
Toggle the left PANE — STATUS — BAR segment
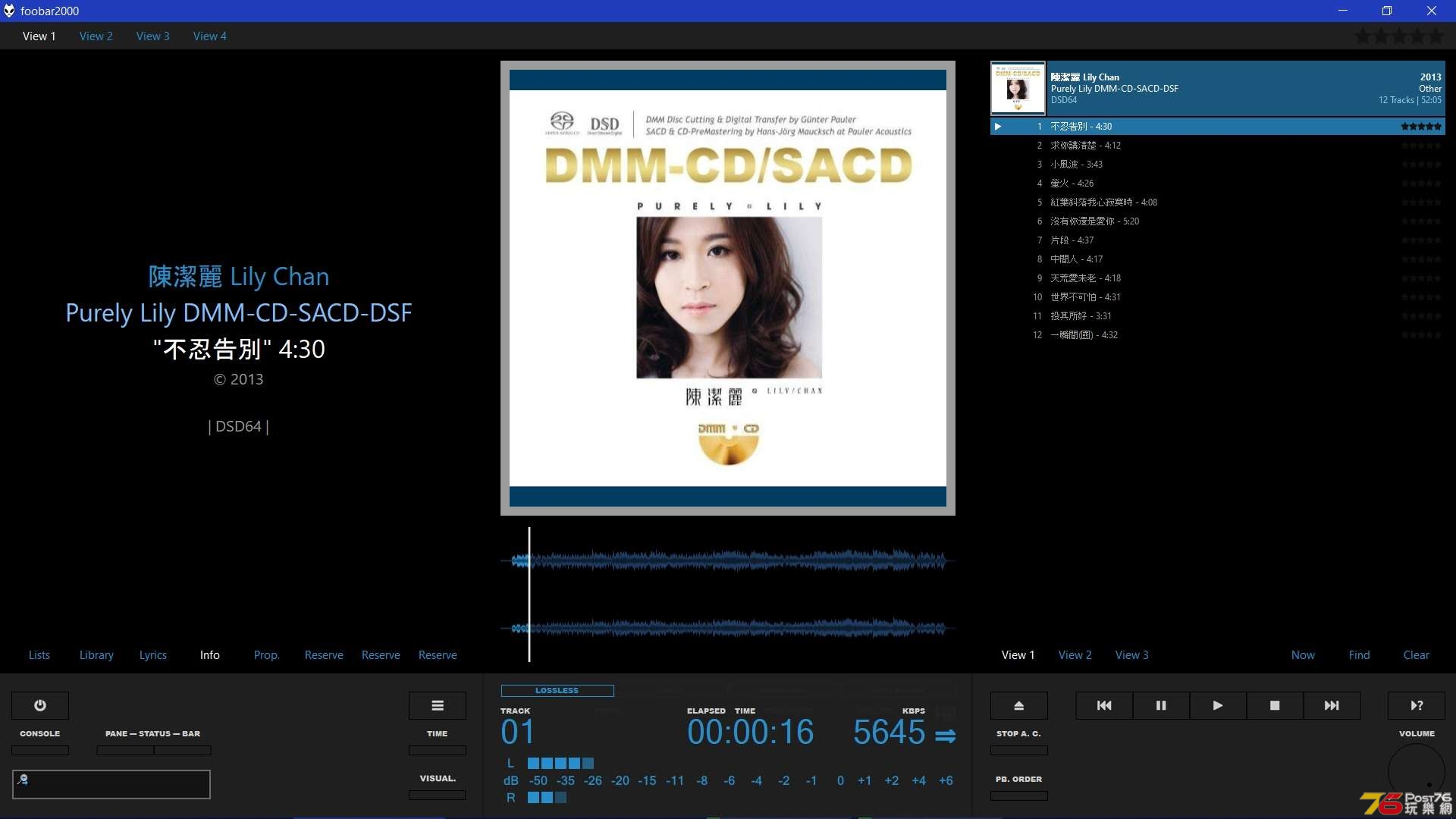[125, 750]
